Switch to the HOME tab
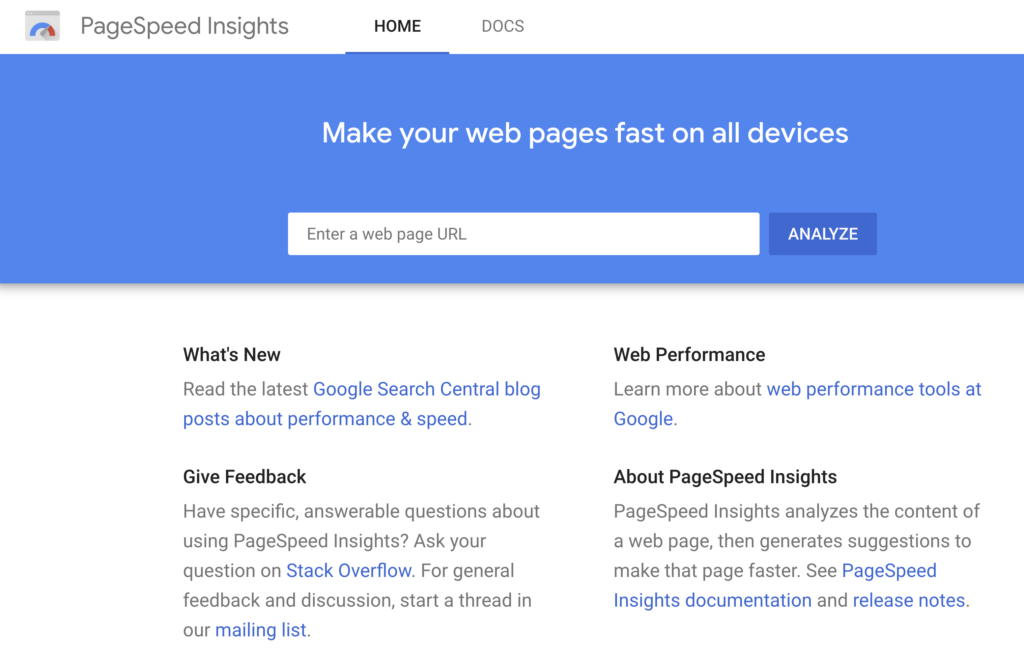This screenshot has width=1024, height=661. coord(397,26)
